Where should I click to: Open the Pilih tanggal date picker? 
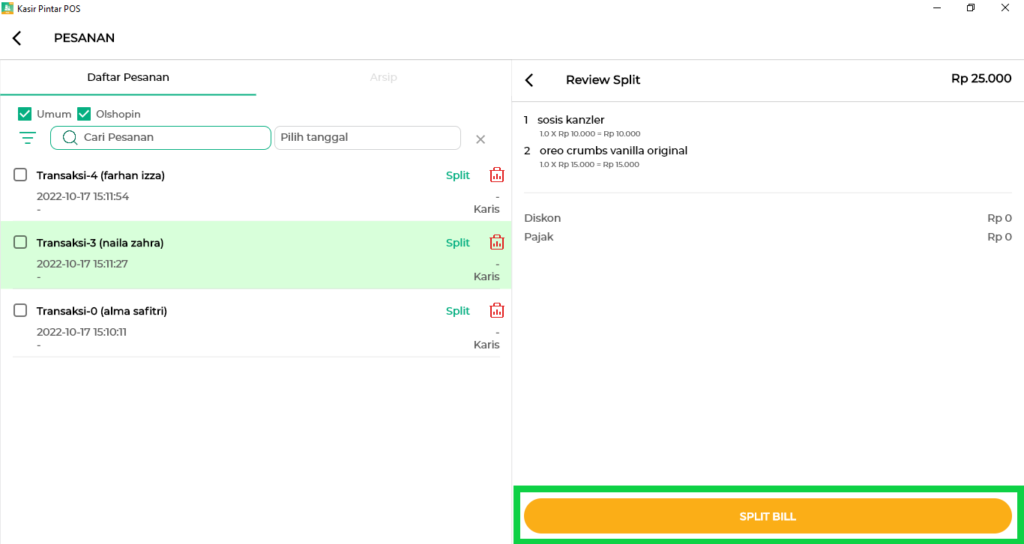click(367, 138)
